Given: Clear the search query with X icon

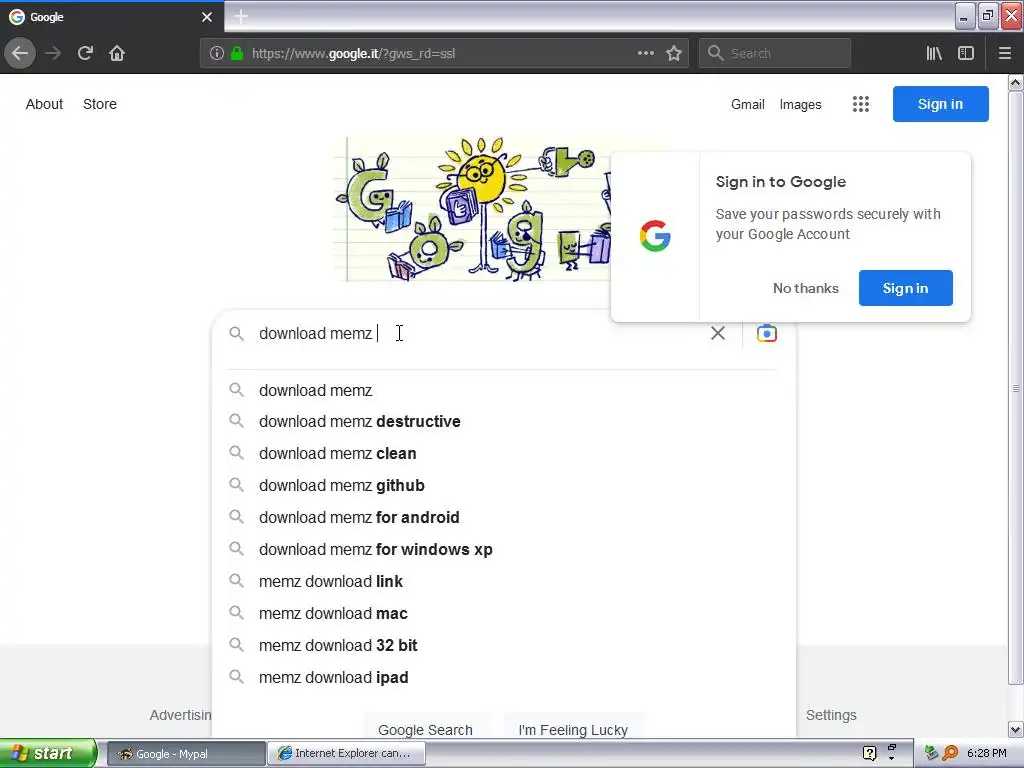Looking at the screenshot, I should [x=718, y=333].
